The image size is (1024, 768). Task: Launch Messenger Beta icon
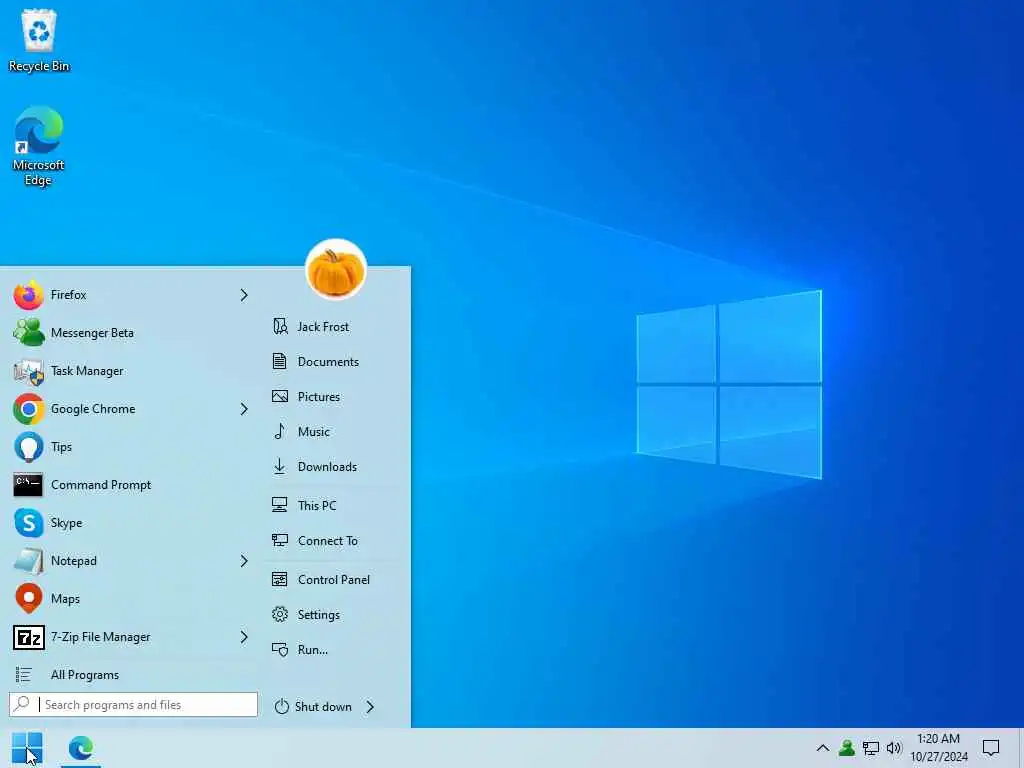click(x=29, y=332)
